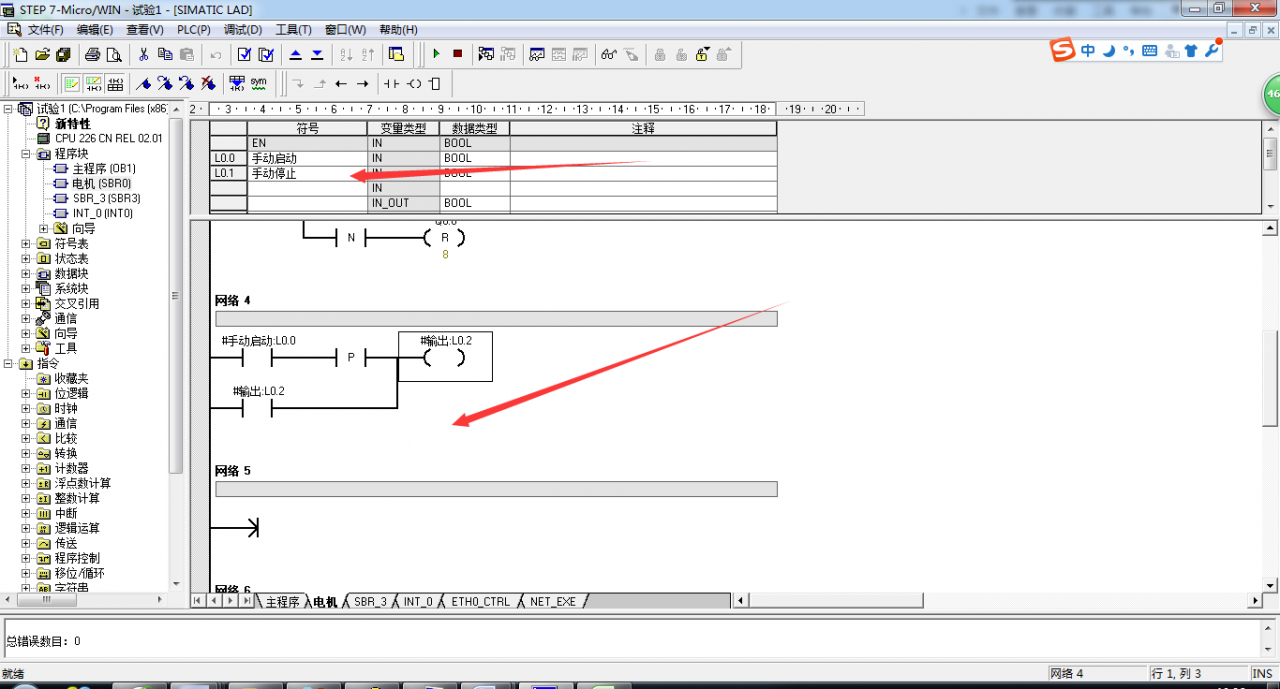Switch to the NET_EXE tab
The image size is (1280, 689).
[x=553, y=602]
